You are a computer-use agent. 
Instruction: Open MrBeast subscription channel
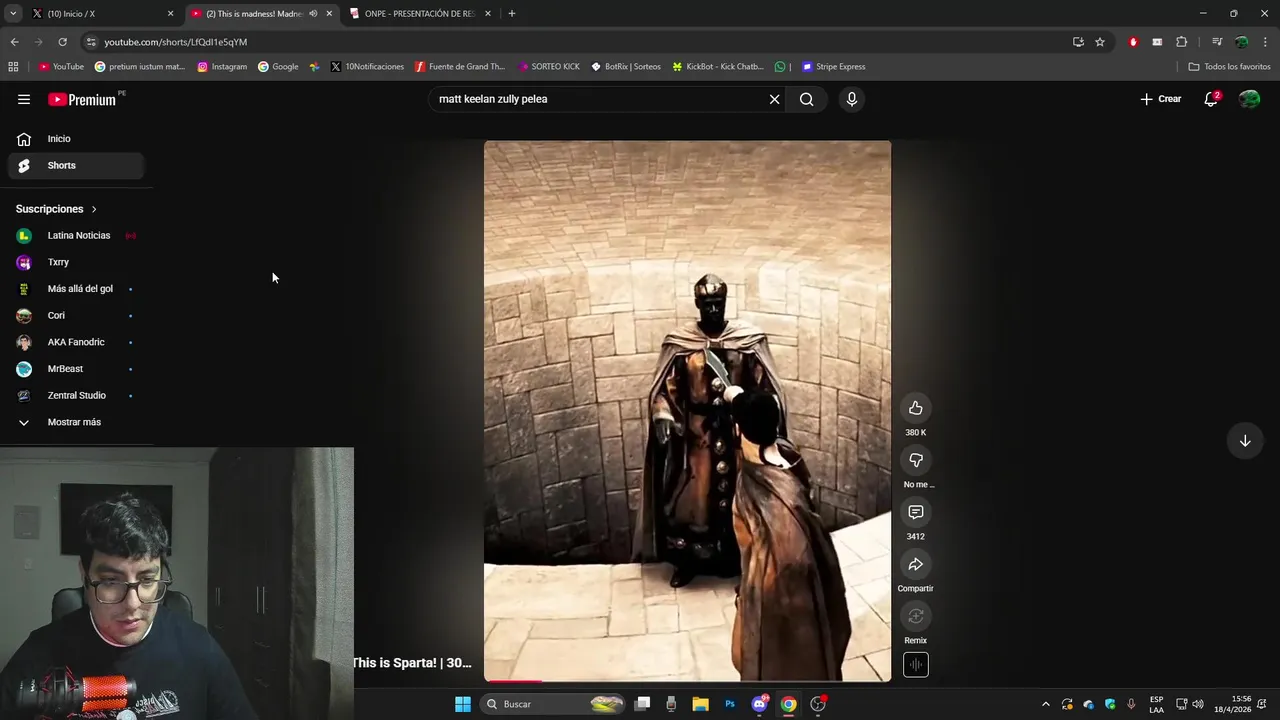(x=76, y=369)
